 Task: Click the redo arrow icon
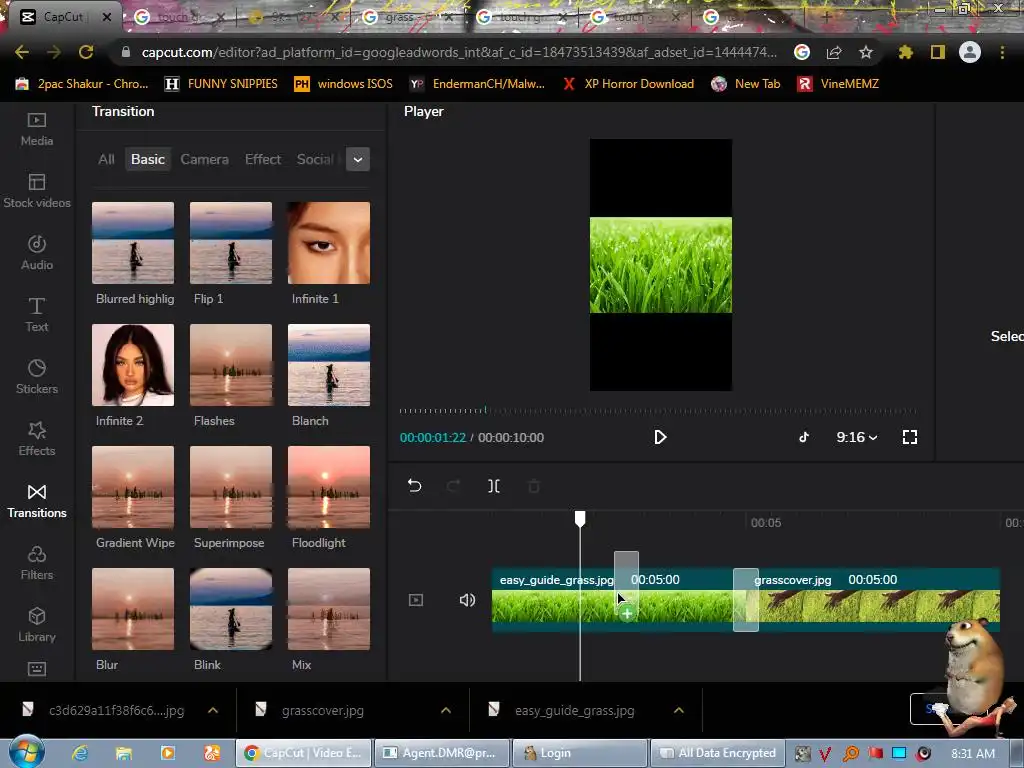454,486
